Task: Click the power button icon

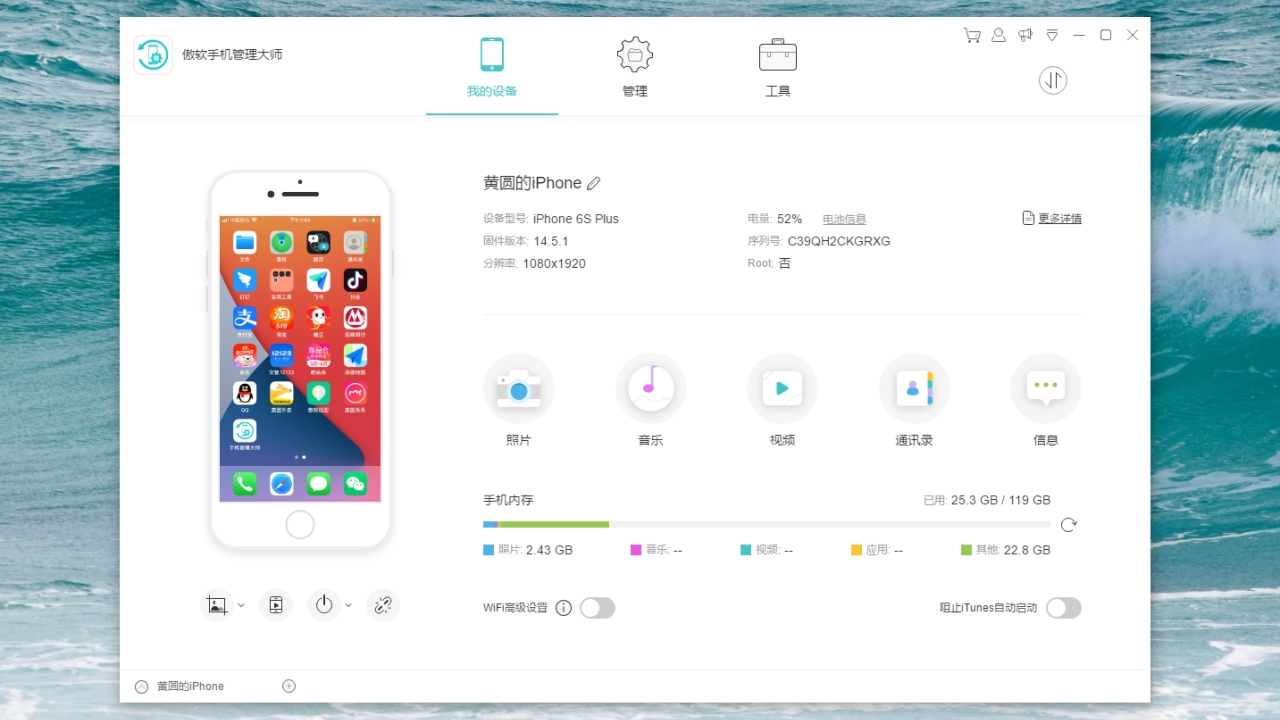Action: [323, 605]
